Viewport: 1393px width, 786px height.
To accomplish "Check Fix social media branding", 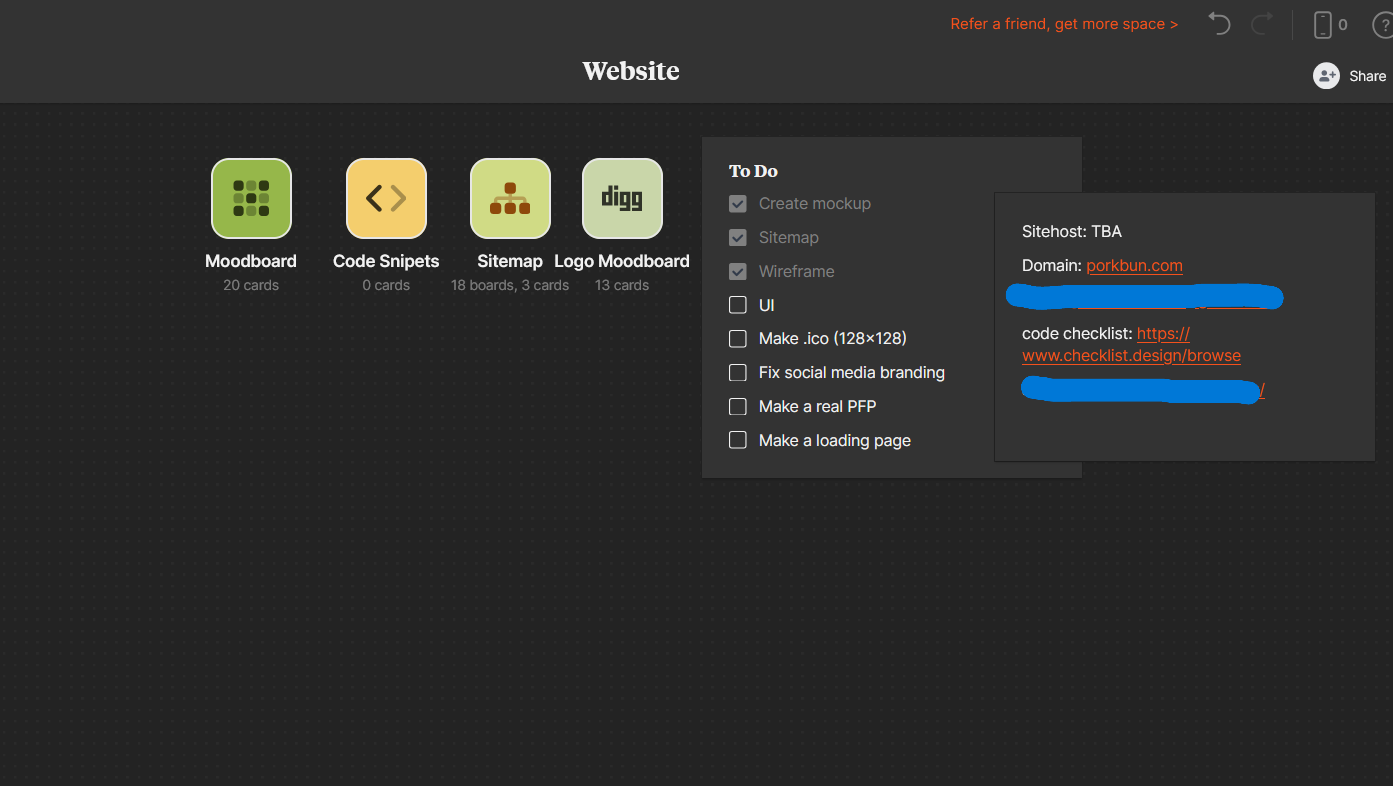I will (x=738, y=373).
